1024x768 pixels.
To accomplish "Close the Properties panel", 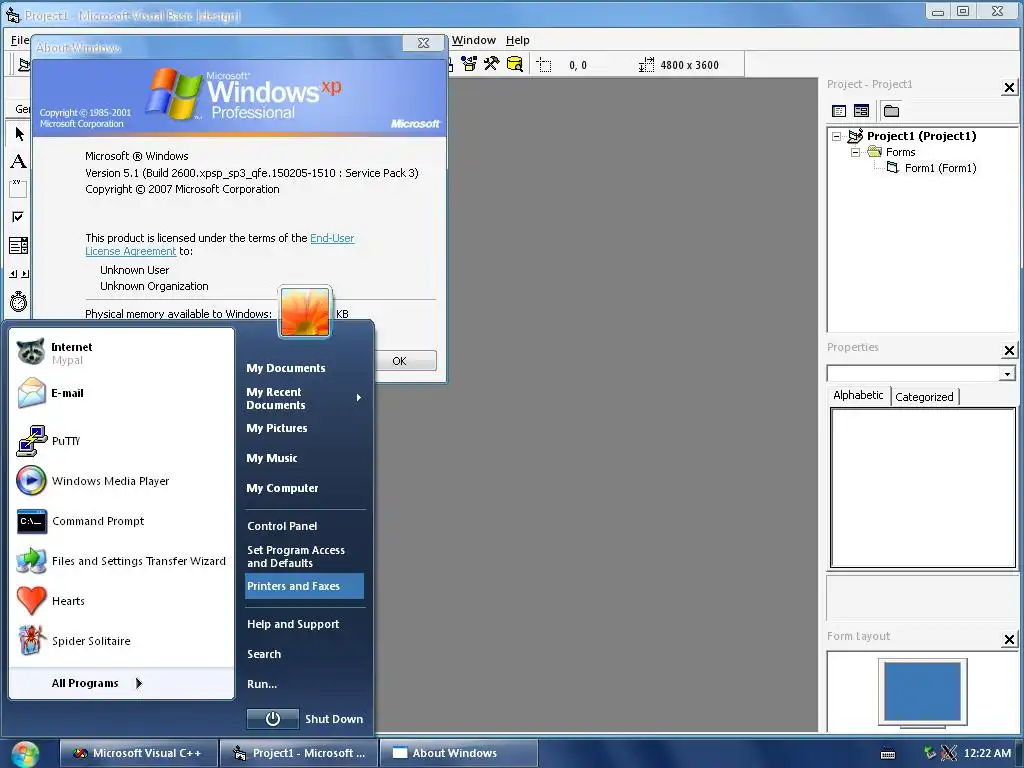I will 1009,351.
